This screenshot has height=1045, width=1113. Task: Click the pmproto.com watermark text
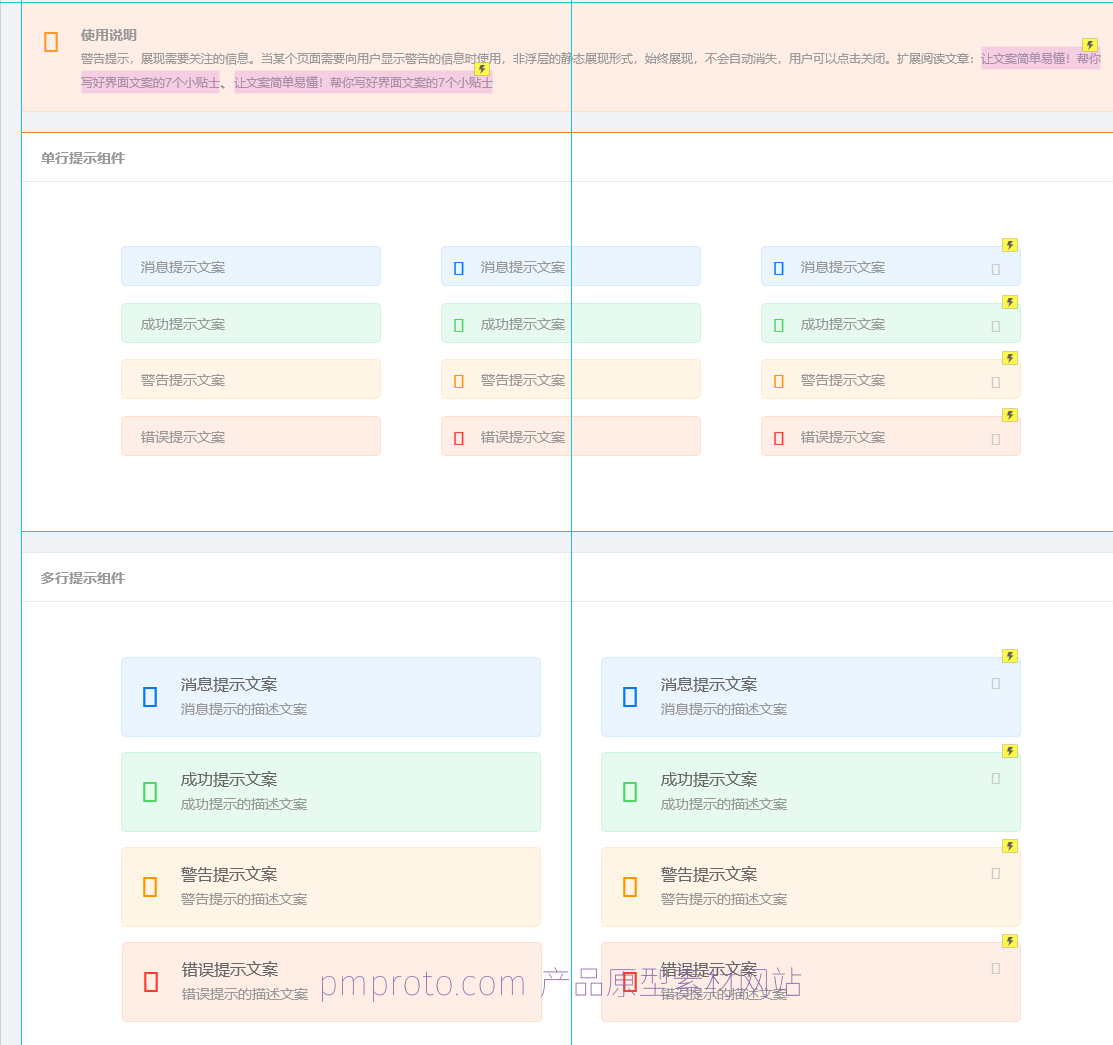click(x=420, y=985)
